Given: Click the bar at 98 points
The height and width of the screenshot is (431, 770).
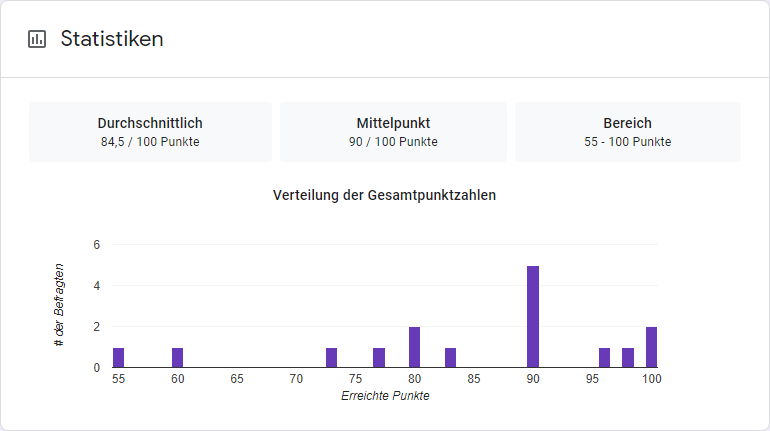Looking at the screenshot, I should [628, 358].
